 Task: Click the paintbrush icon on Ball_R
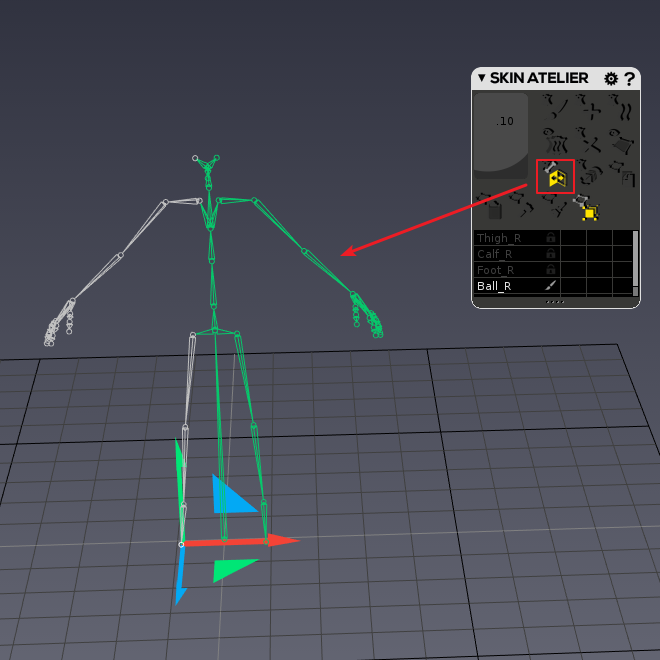pos(551,285)
